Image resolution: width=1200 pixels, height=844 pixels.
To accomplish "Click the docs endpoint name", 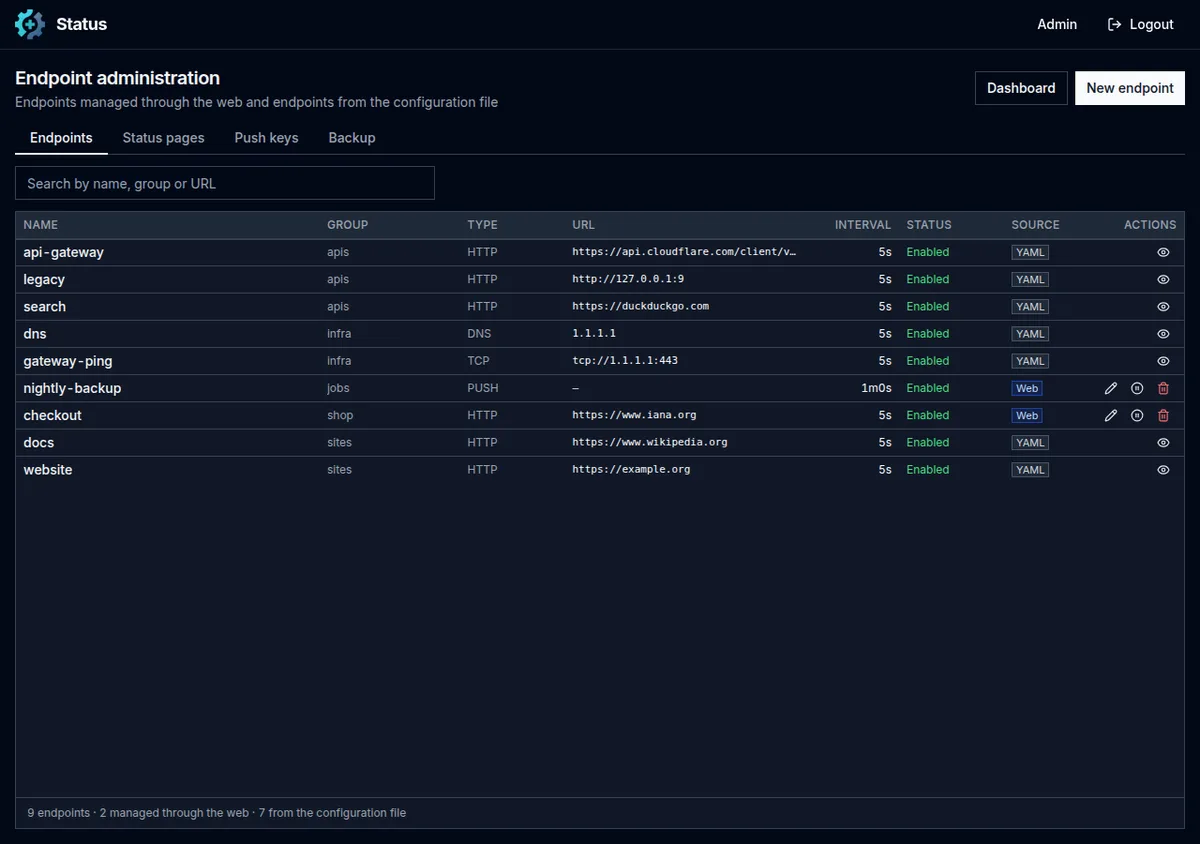I will coord(39,442).
